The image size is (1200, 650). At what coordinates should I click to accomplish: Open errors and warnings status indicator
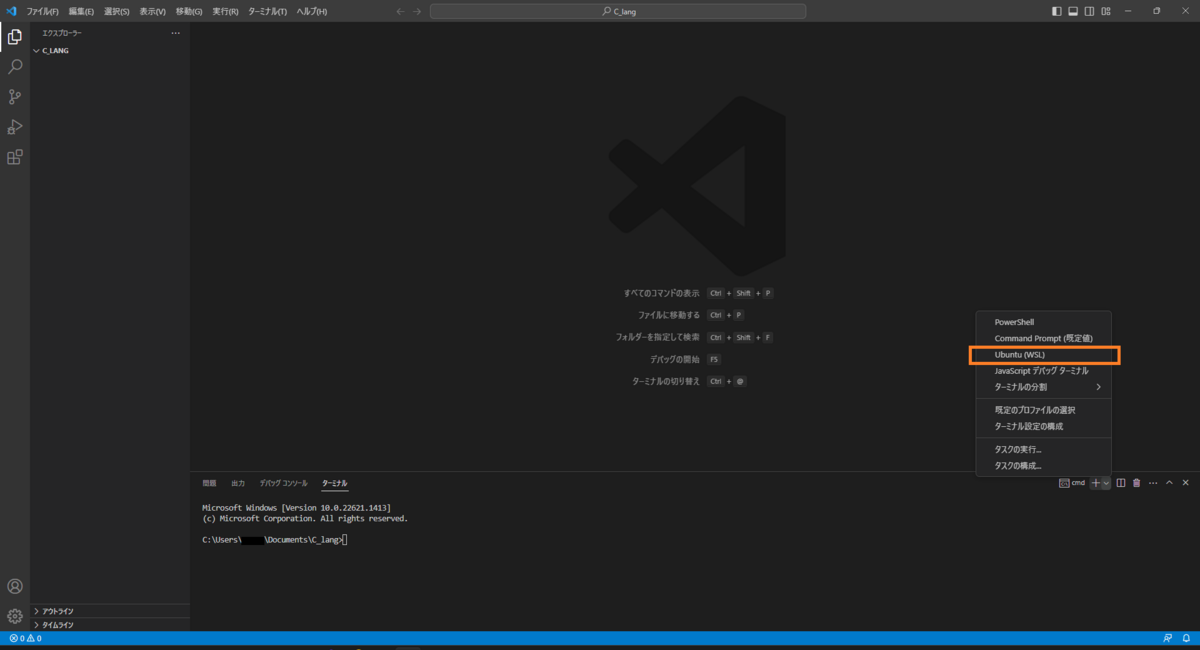[x=25, y=638]
